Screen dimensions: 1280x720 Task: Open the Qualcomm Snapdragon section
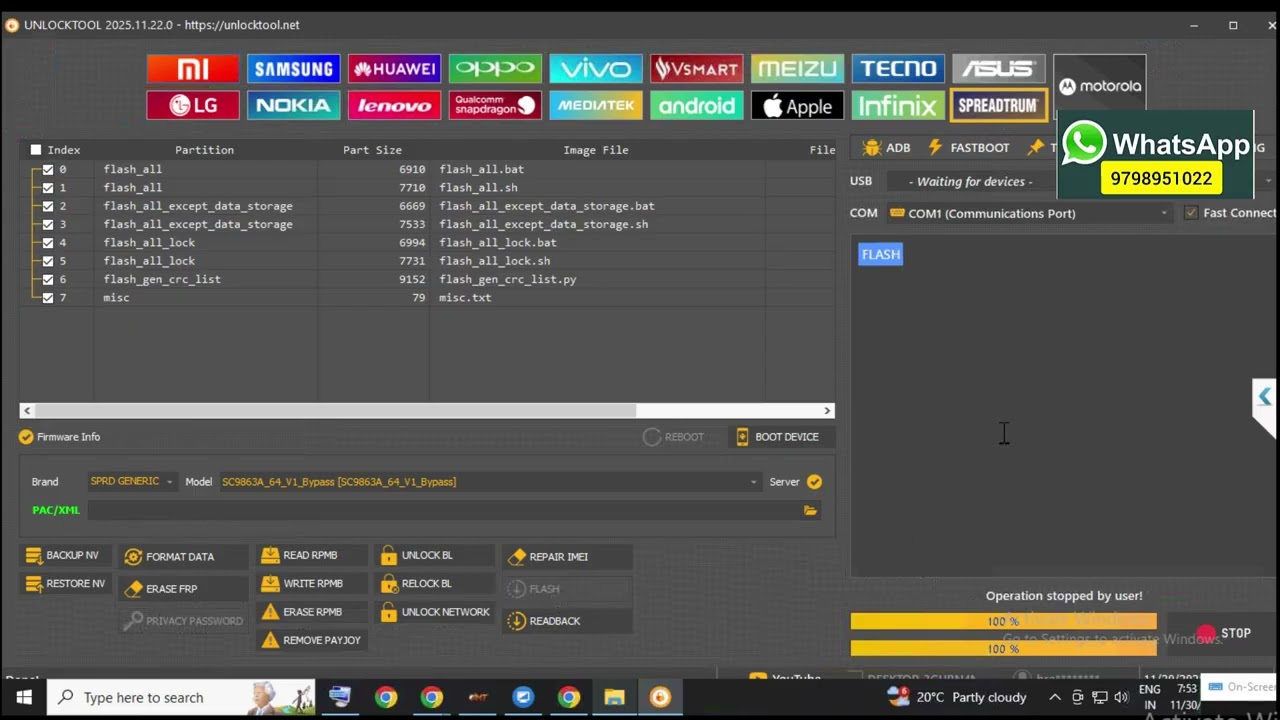coord(495,105)
